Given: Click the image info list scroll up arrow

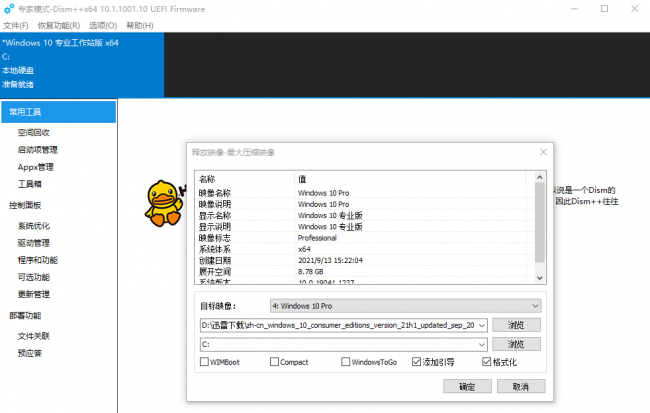Looking at the screenshot, I should pos(539,177).
